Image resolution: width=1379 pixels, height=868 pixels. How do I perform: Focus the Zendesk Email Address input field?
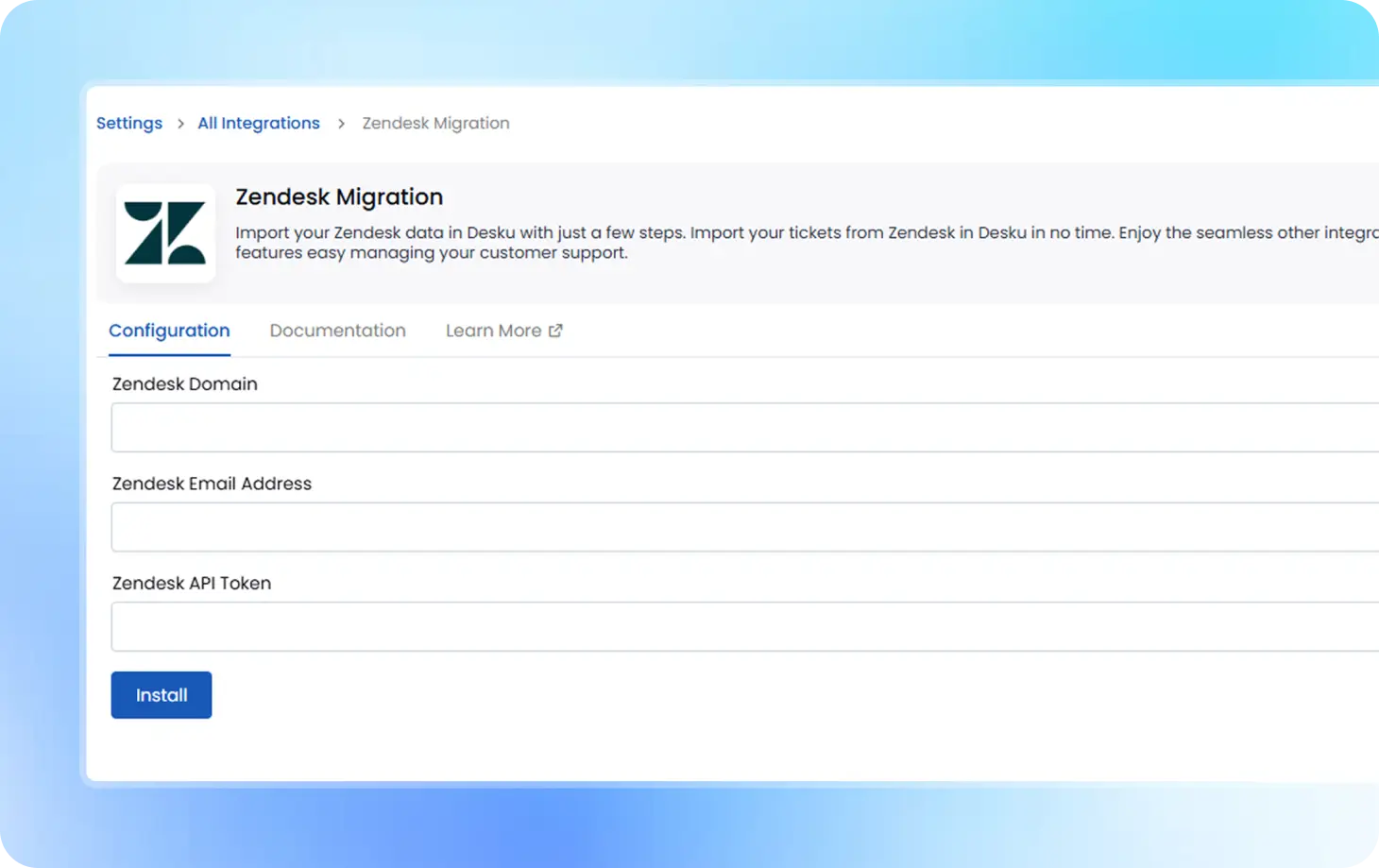click(x=745, y=527)
